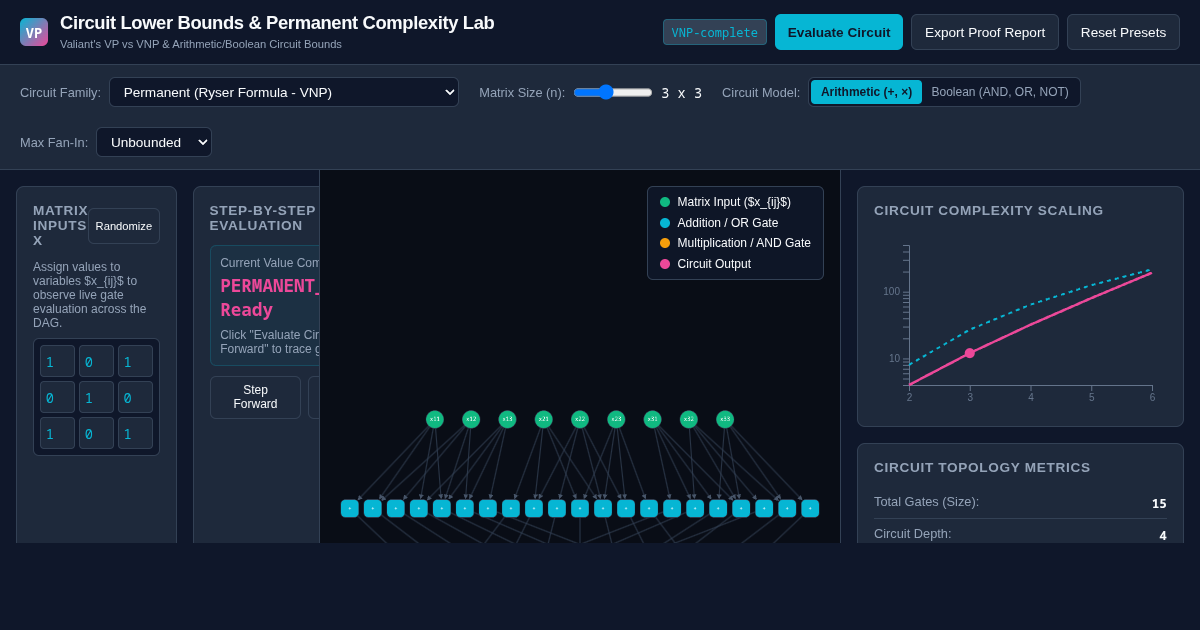Select the x23 matrix input node

(x=616, y=419)
